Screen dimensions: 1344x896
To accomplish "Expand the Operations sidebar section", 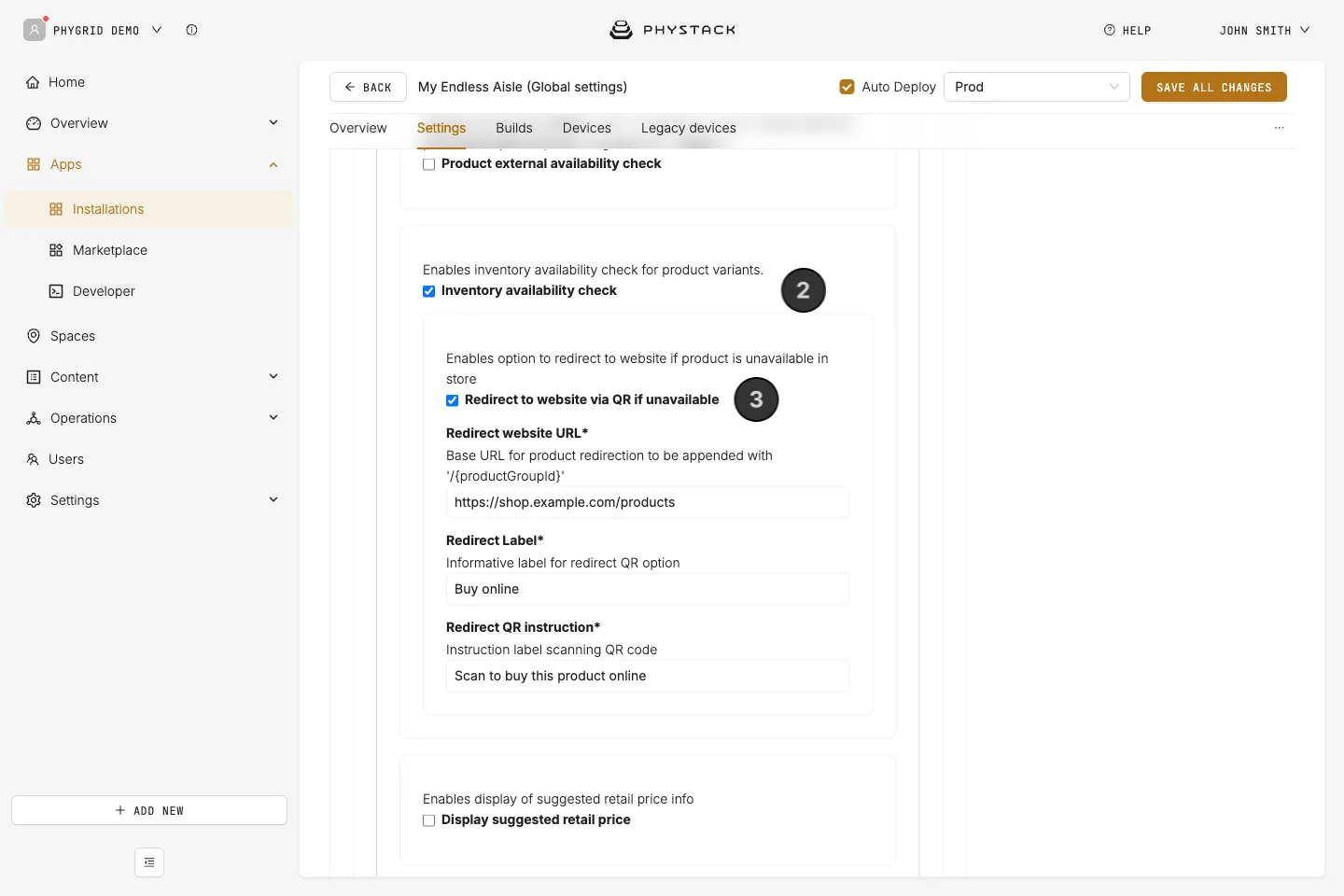I will click(273, 417).
